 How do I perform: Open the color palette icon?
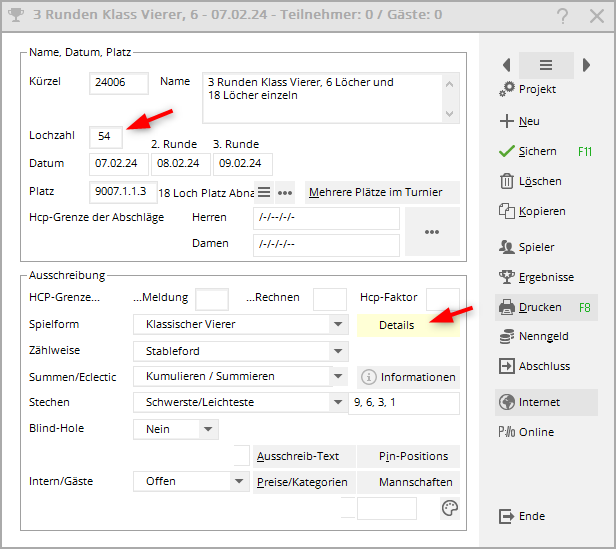449,509
